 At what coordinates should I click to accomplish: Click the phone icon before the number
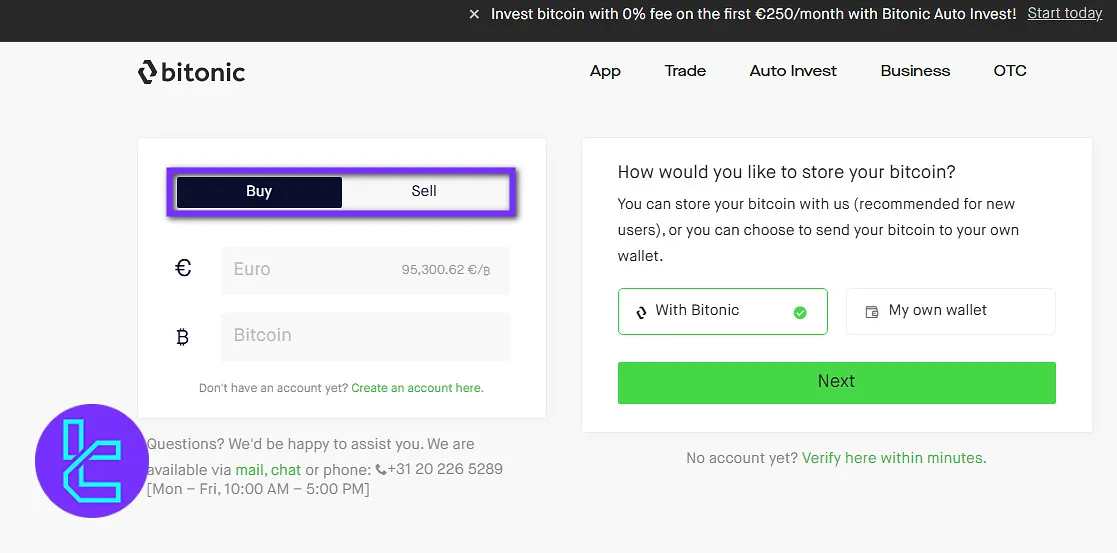tap(381, 469)
